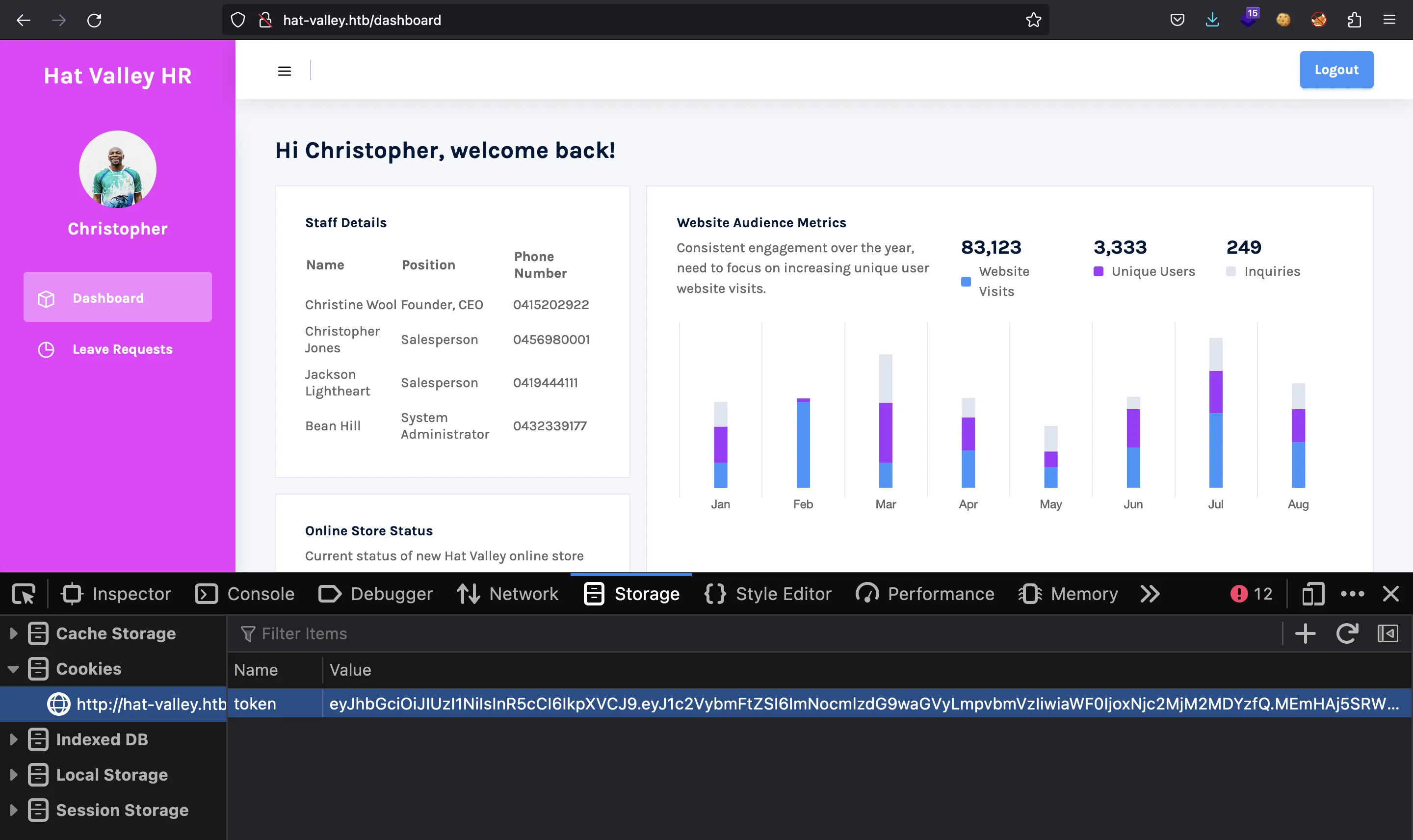The image size is (1413, 840).
Task: Open the Inspector tab
Action: click(x=116, y=594)
